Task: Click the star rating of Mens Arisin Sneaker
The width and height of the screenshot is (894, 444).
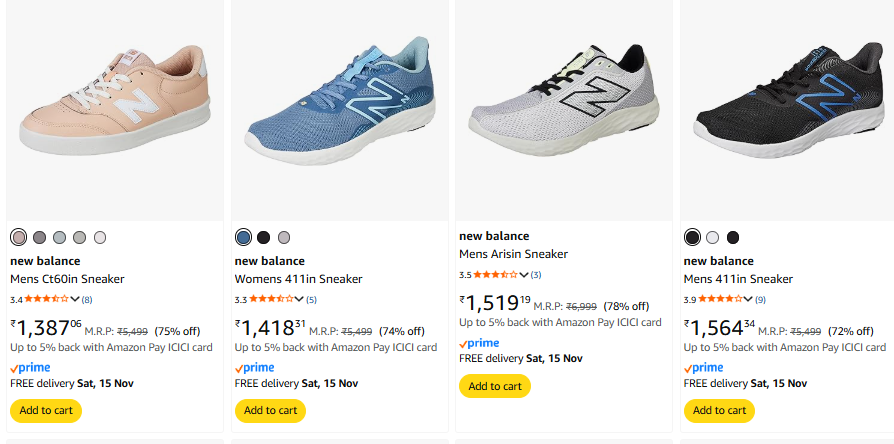Action: [x=495, y=274]
